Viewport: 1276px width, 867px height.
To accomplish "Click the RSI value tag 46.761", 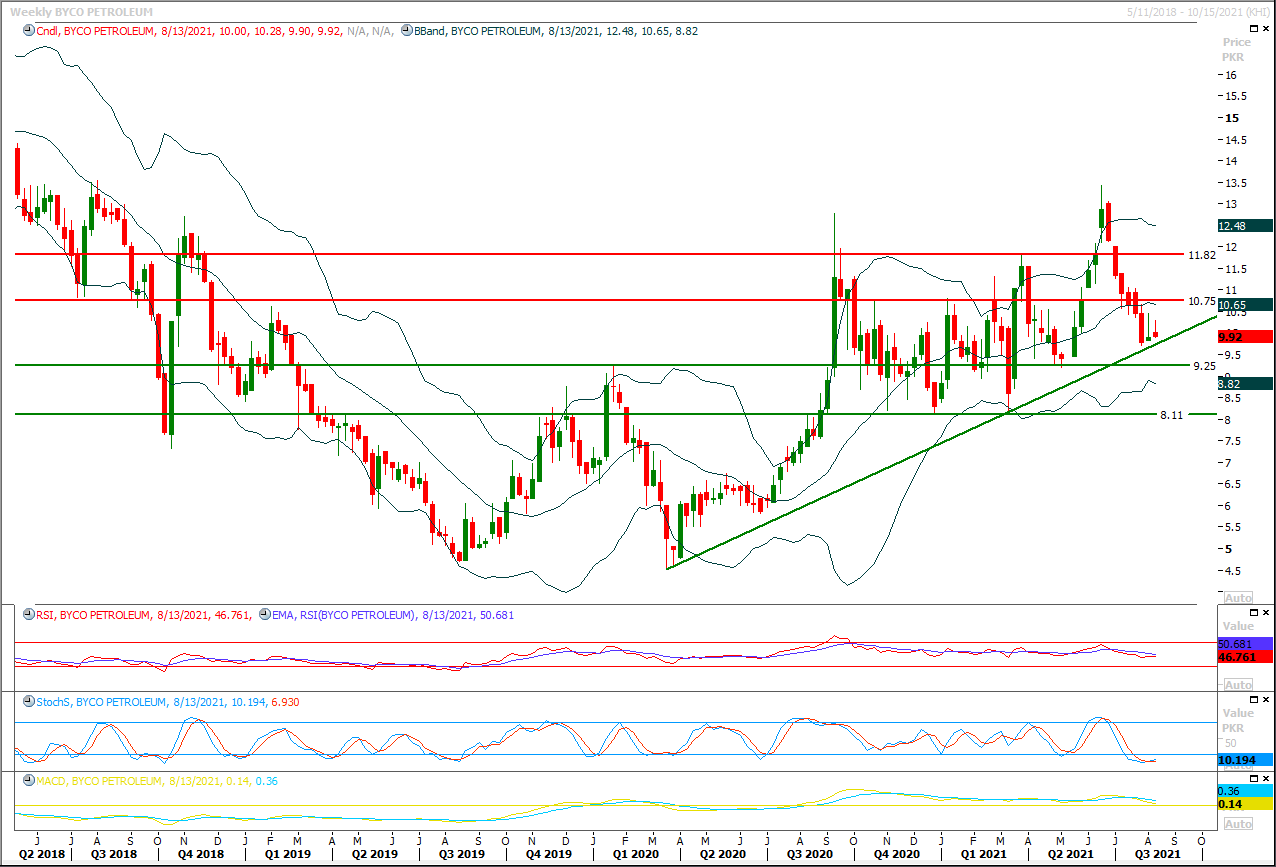I will tap(1244, 657).
